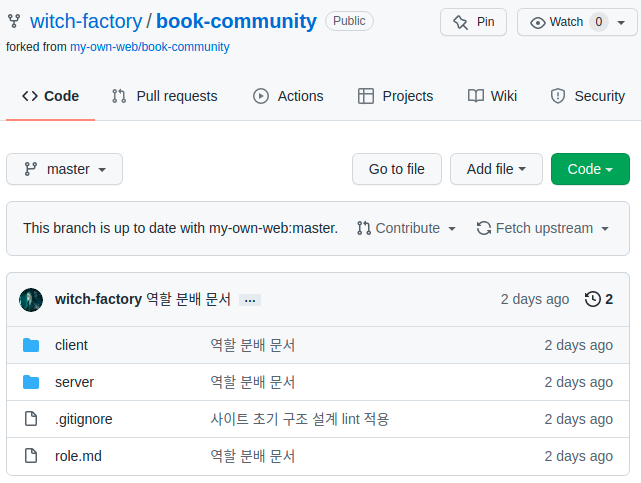Expand the Contribute menu
Screen dimensions: 641x483
pos(406,228)
